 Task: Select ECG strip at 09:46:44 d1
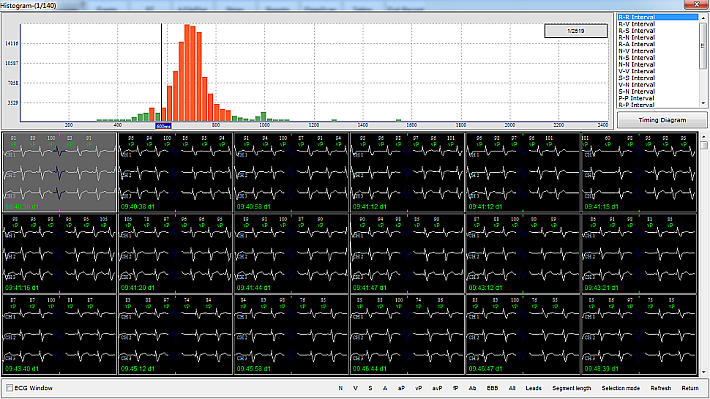407,335
